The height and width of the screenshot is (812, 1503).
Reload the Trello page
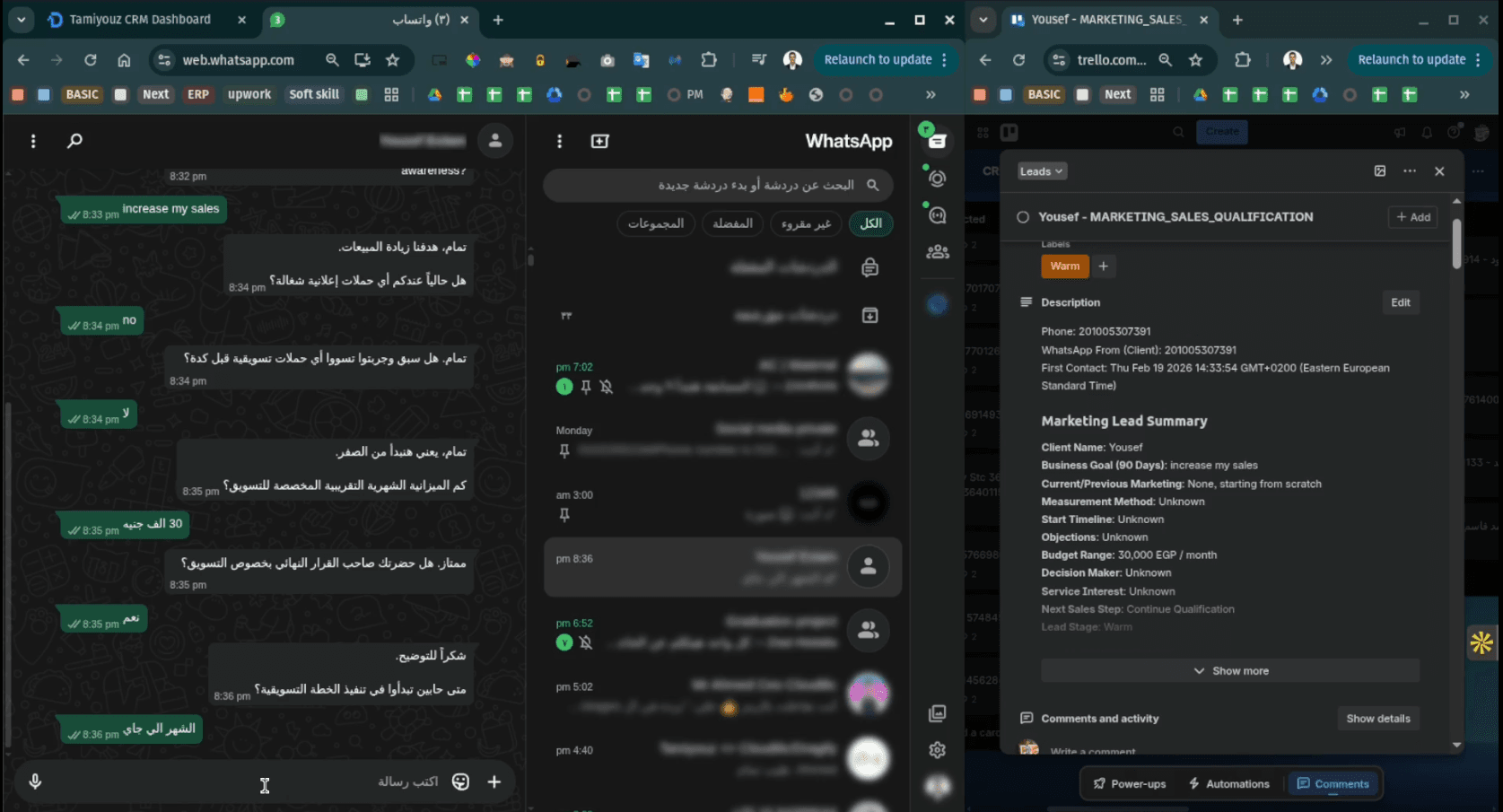coord(1018,60)
